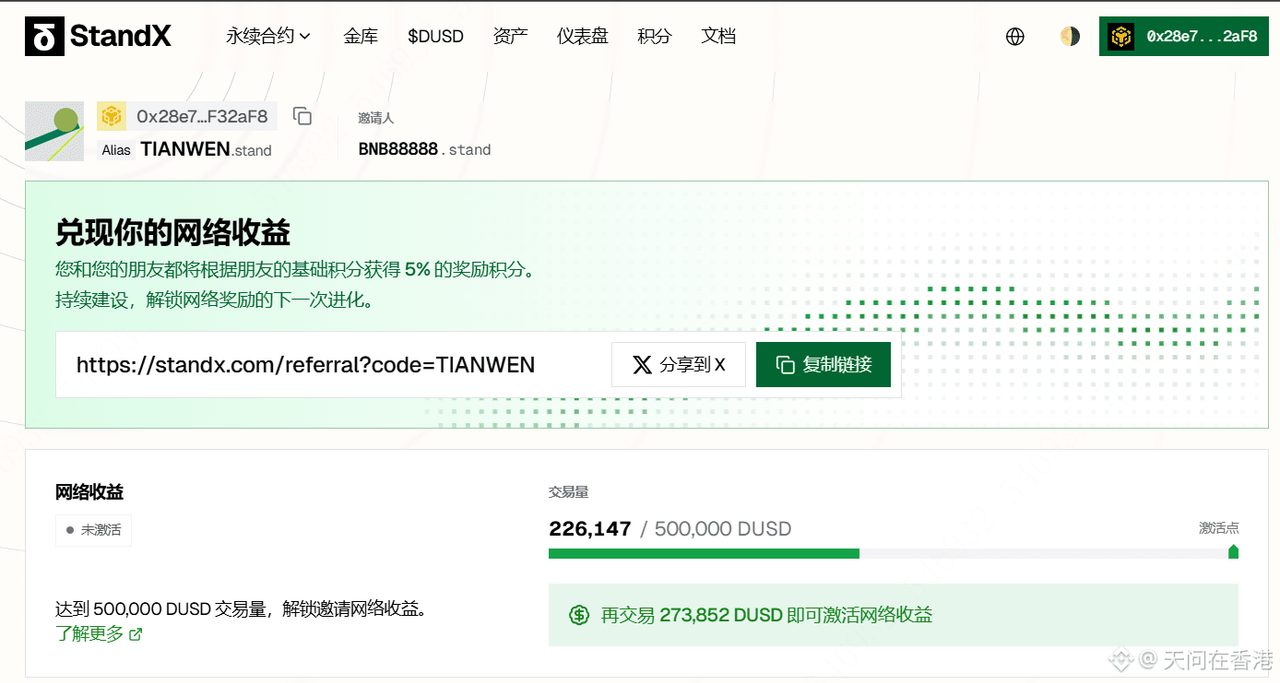
Task: Click the 226,147 trading volume value
Action: click(x=590, y=529)
